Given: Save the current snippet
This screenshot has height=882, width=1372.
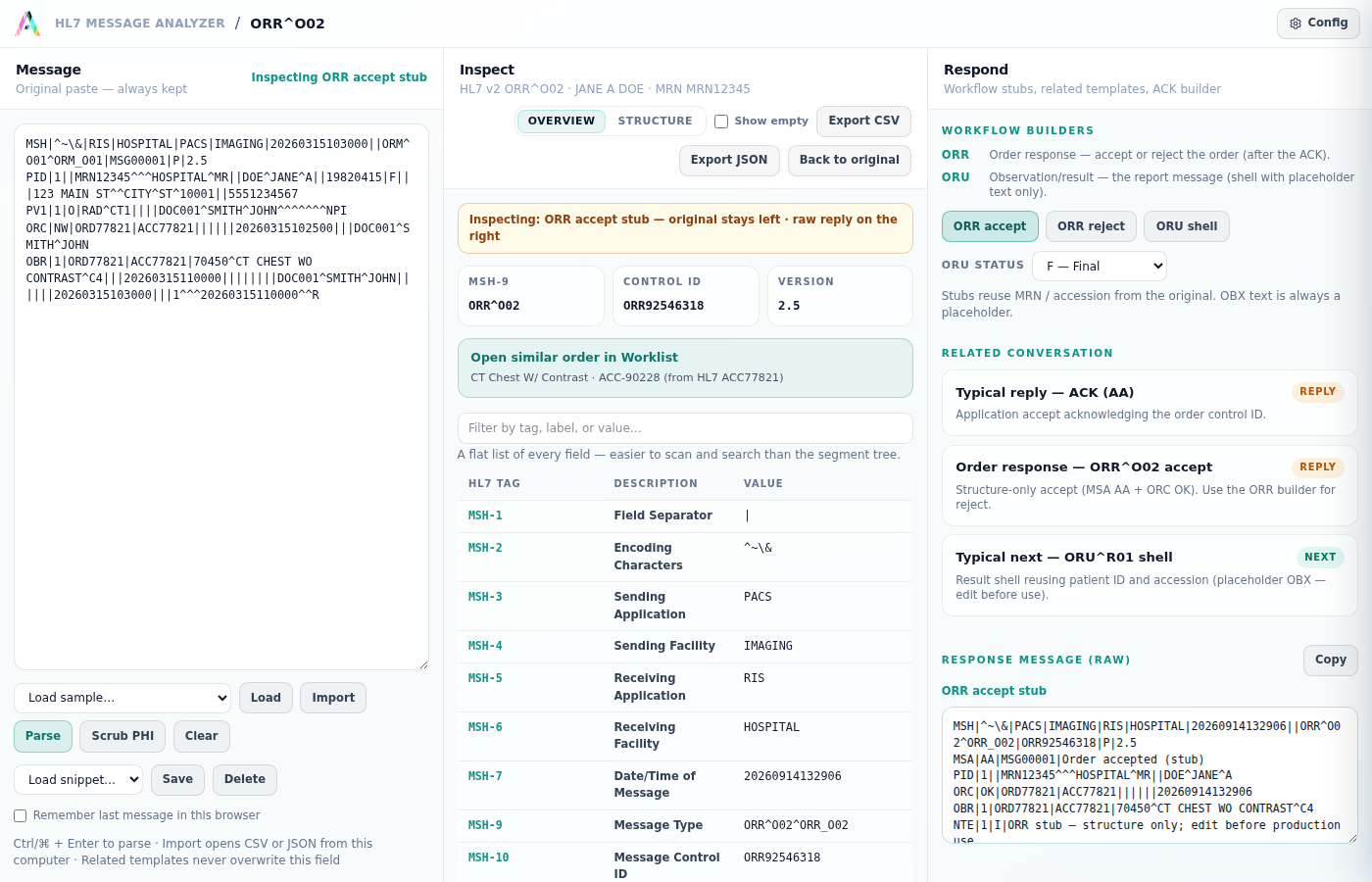Looking at the screenshot, I should point(177,779).
